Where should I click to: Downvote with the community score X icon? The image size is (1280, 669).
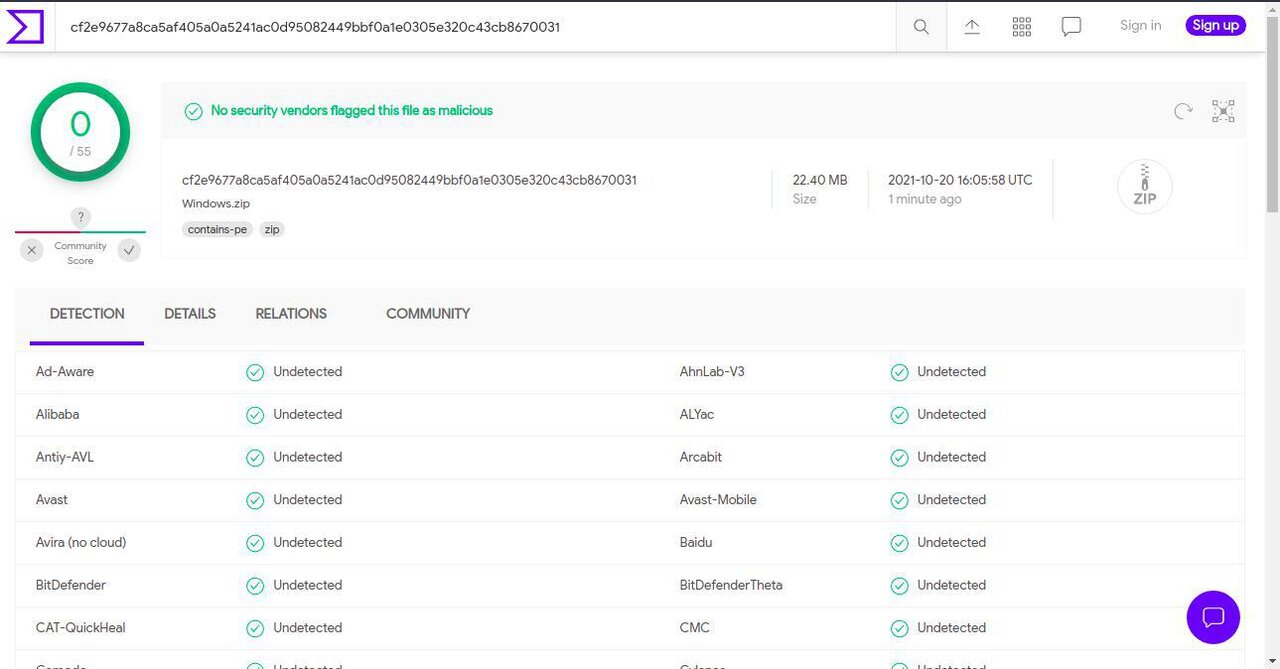click(x=32, y=250)
